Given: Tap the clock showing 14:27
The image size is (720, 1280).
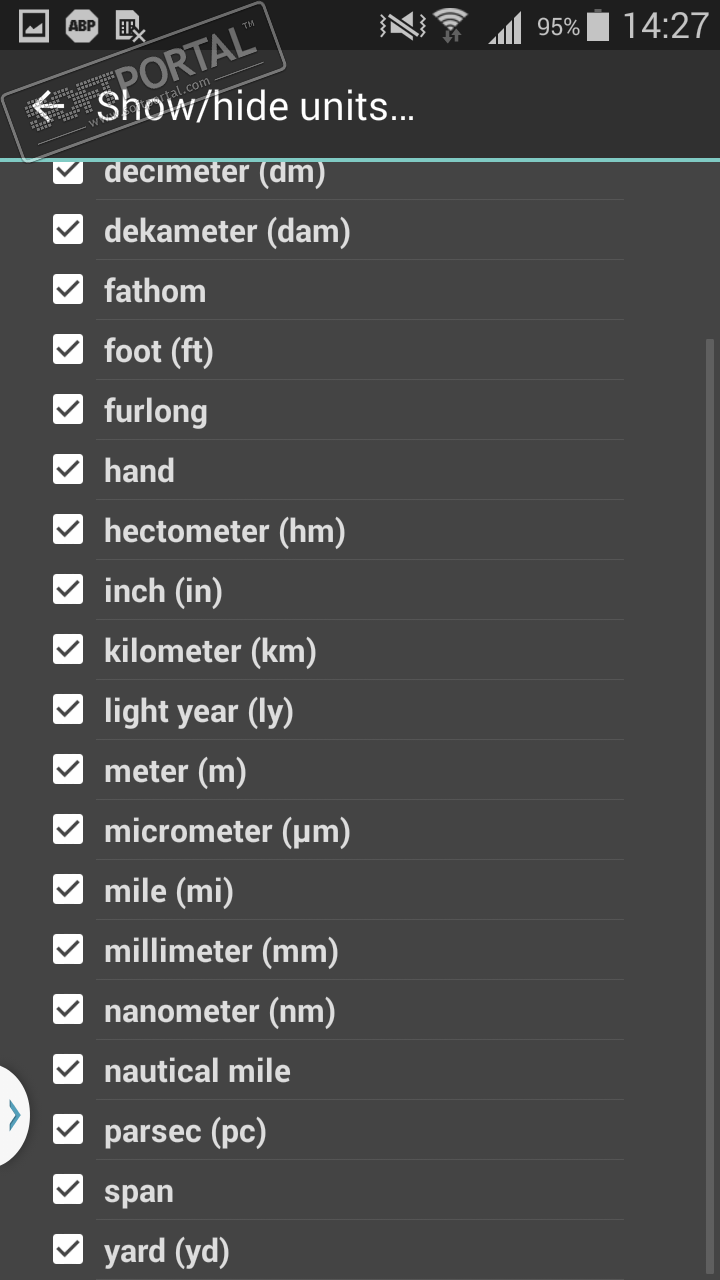Looking at the screenshot, I should 665,26.
